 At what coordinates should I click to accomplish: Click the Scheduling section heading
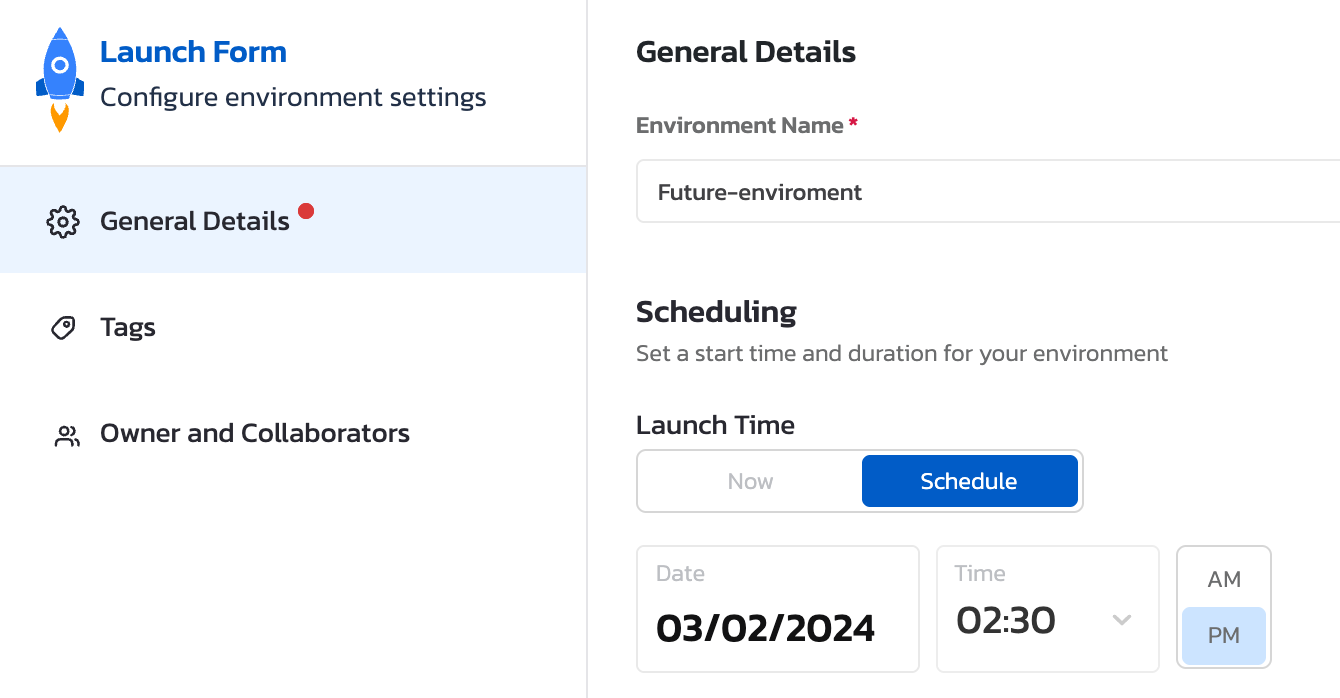click(x=716, y=312)
